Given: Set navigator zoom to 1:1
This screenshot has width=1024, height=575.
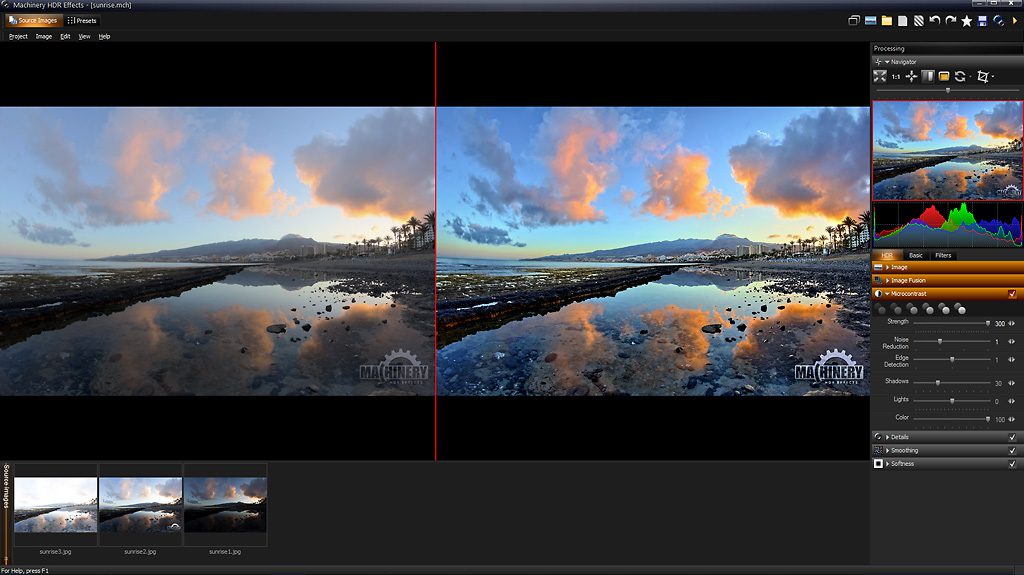Looking at the screenshot, I should (896, 76).
